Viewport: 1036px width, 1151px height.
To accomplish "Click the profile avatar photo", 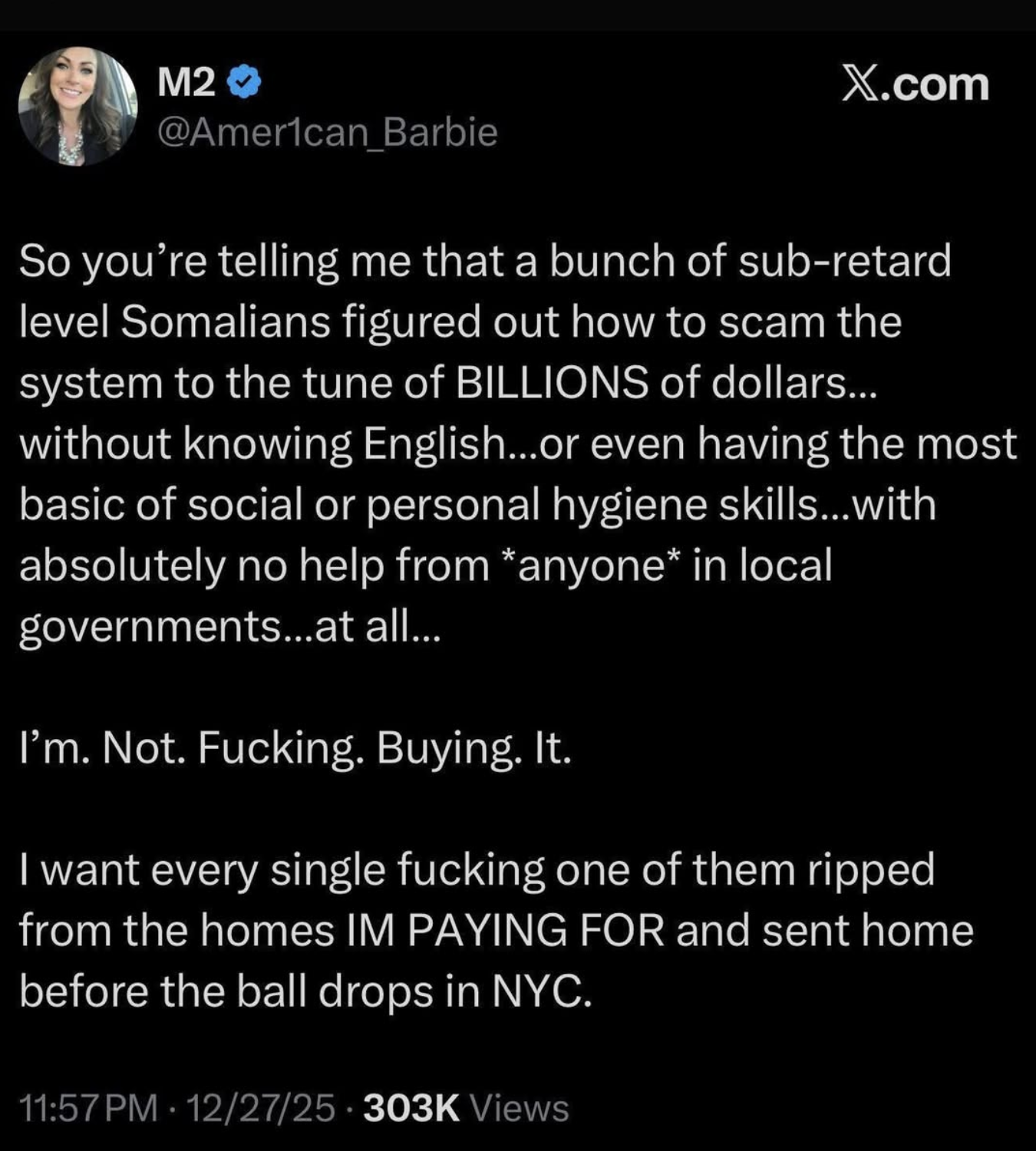I will click(78, 107).
